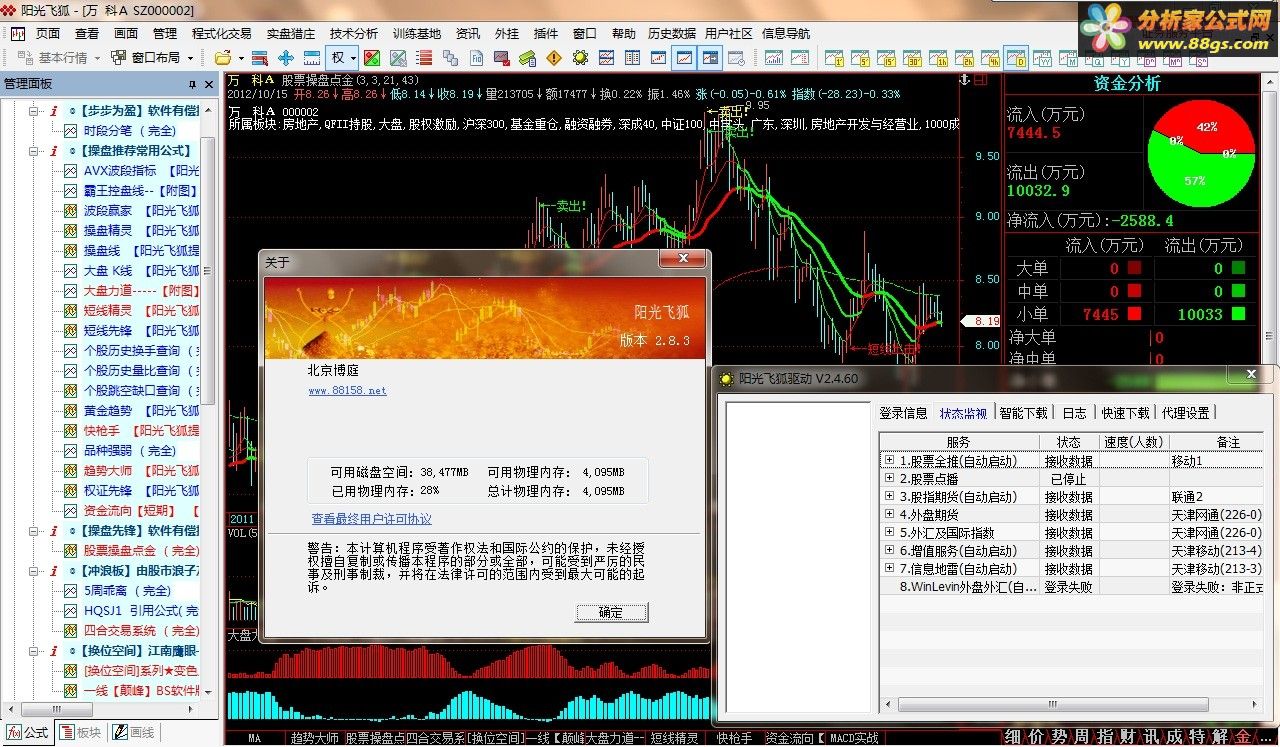Open the 技术分析 menu
The image size is (1280, 747).
354,33
